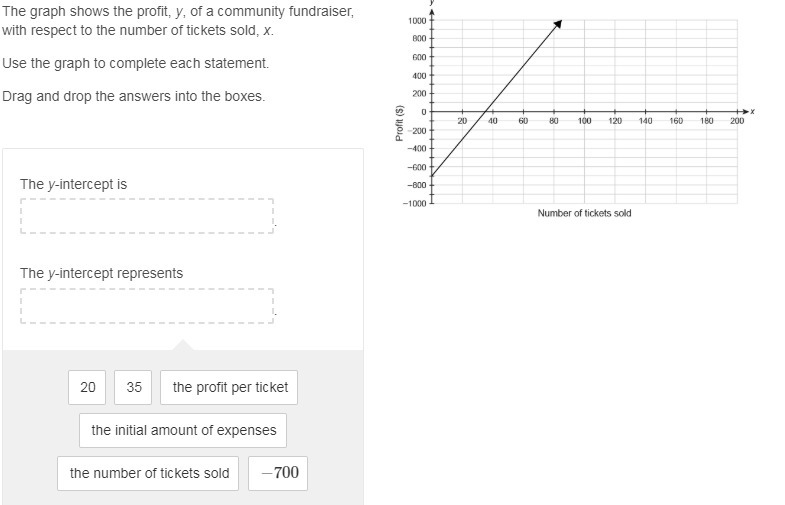Select the answer tile labeled 20
Screen dimensions: 785x505
[x=87, y=387]
